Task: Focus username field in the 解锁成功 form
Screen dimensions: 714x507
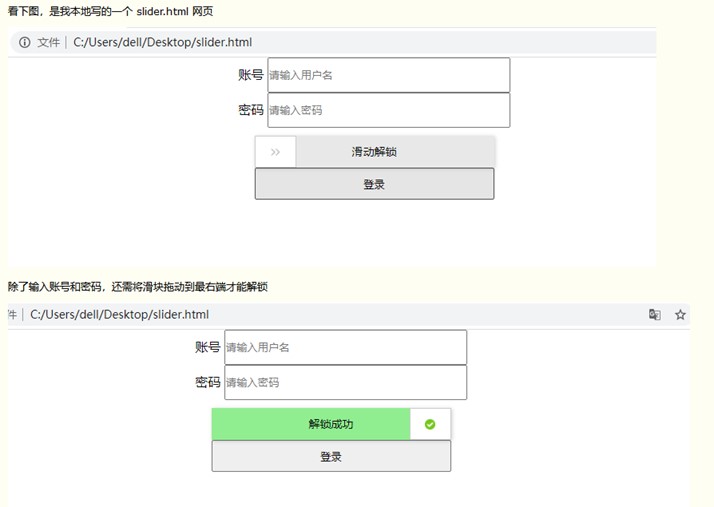Action: point(345,347)
